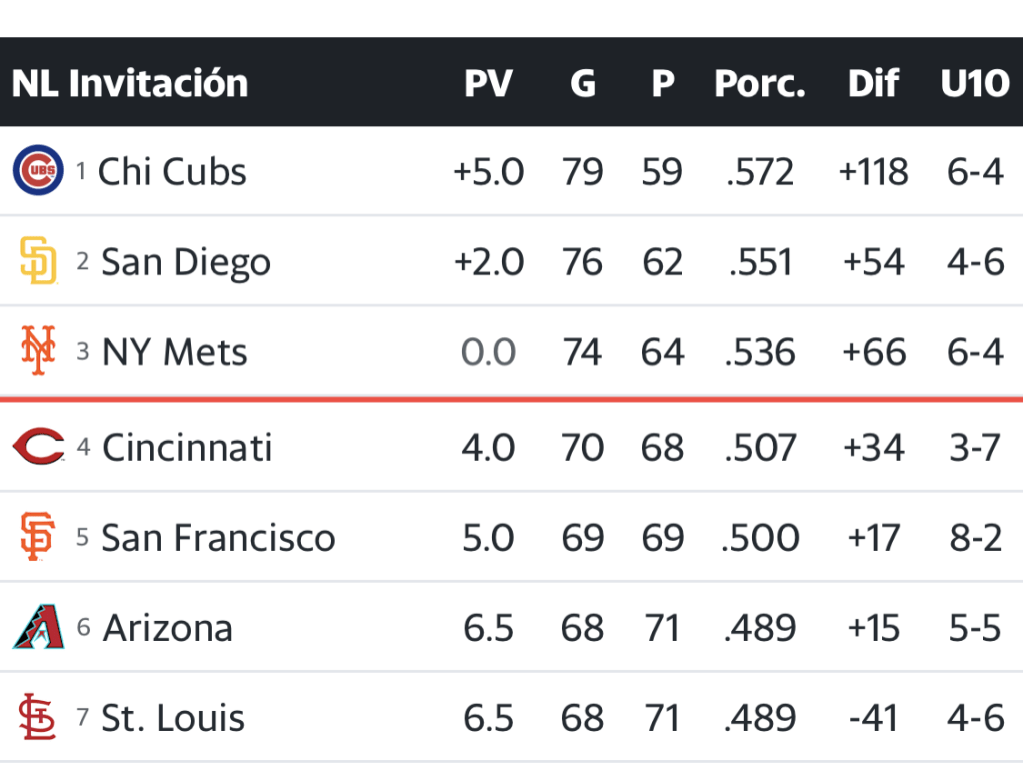The height and width of the screenshot is (781, 1023).
Task: Sort by the U10 column header
Action: click(x=974, y=84)
